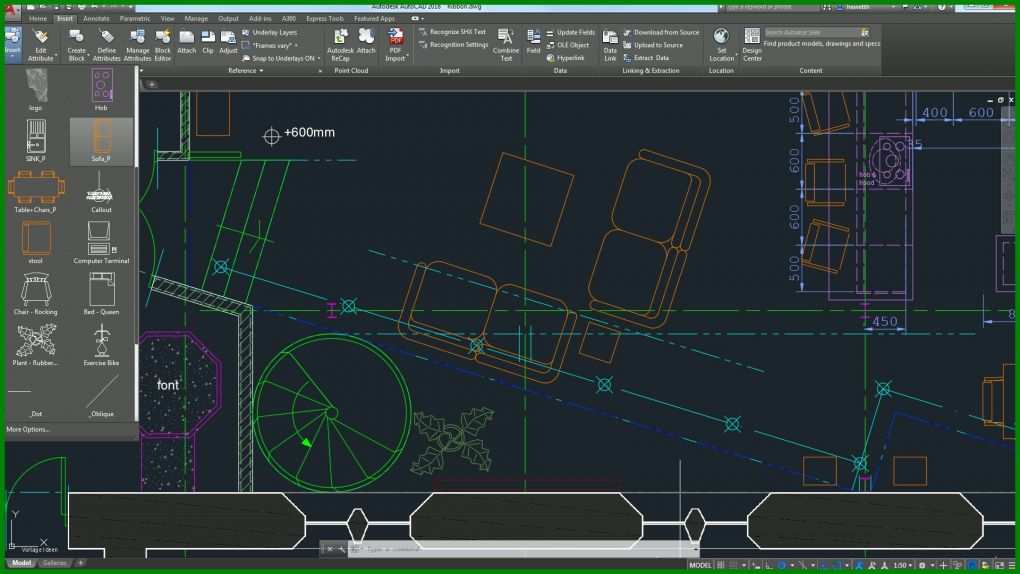Screen dimensions: 1020x574
Task: Open Autodesk ReCap
Action: click(x=340, y=46)
